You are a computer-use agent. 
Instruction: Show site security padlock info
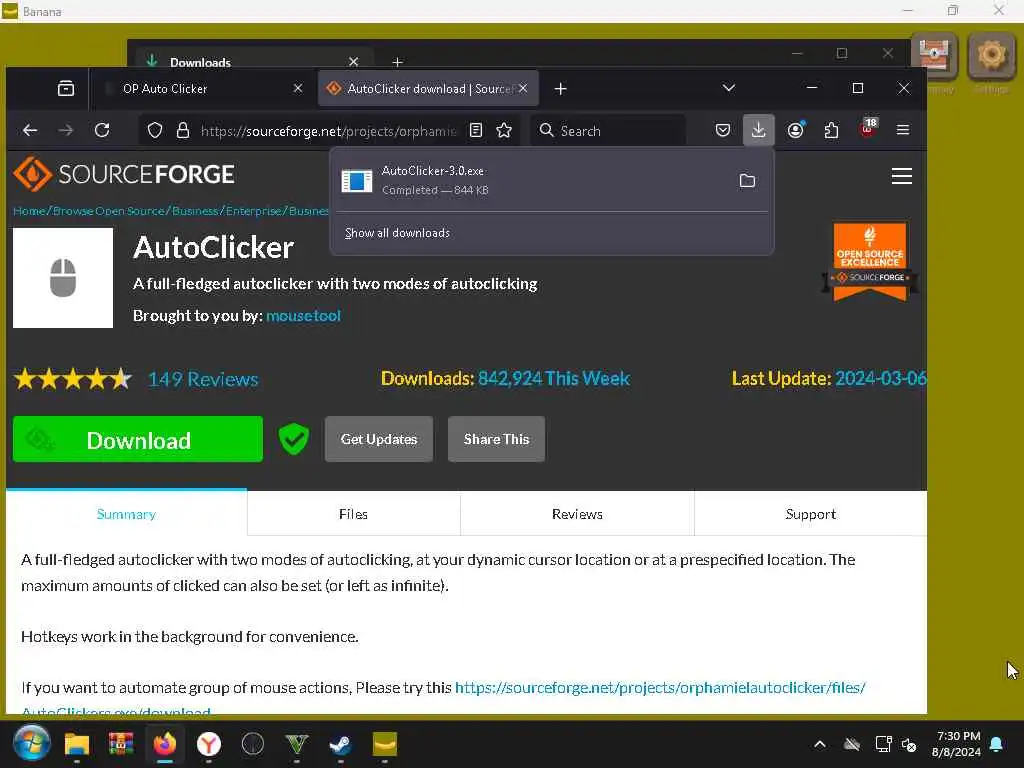183,131
